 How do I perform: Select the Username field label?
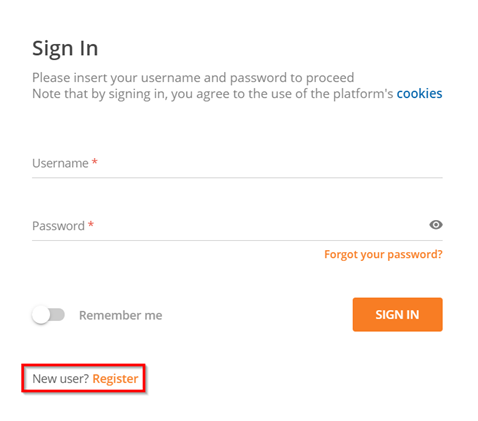pyautogui.click(x=60, y=163)
